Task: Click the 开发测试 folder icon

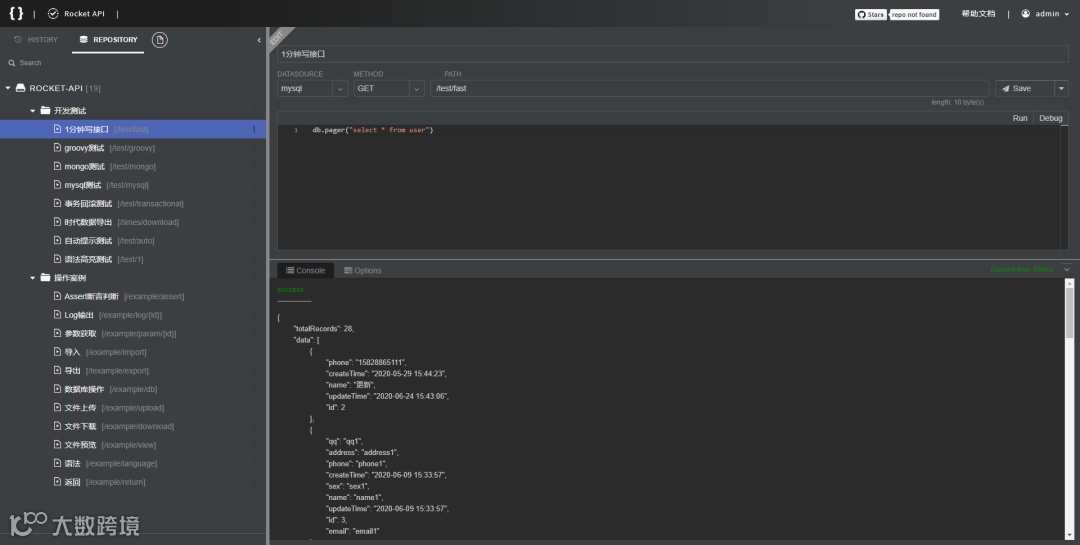Action: tap(45, 110)
